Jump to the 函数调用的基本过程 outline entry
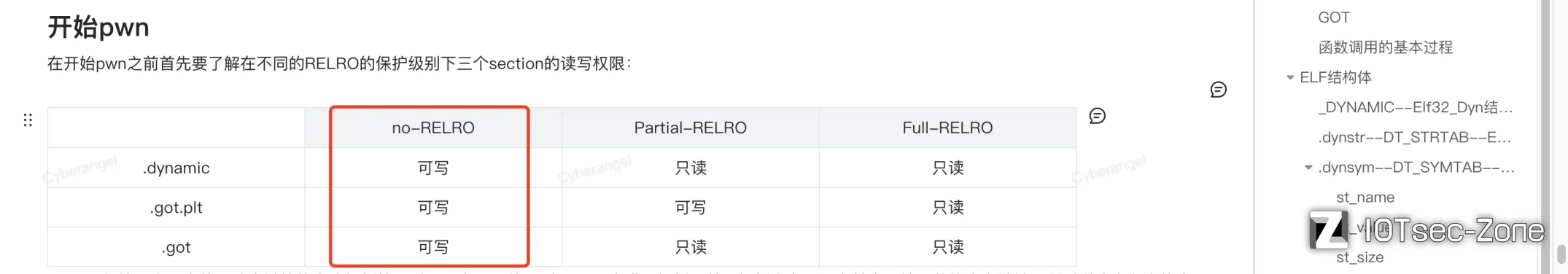 pyautogui.click(x=1385, y=47)
